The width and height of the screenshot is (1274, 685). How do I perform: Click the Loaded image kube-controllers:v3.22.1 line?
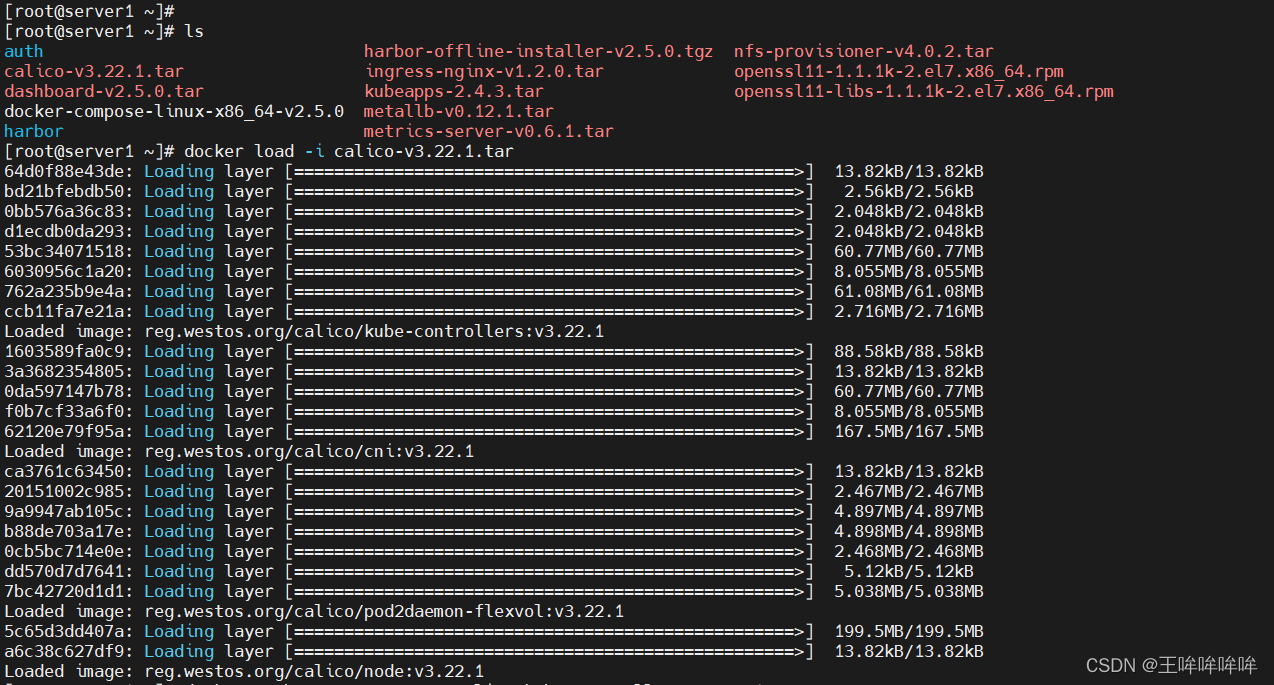click(304, 331)
